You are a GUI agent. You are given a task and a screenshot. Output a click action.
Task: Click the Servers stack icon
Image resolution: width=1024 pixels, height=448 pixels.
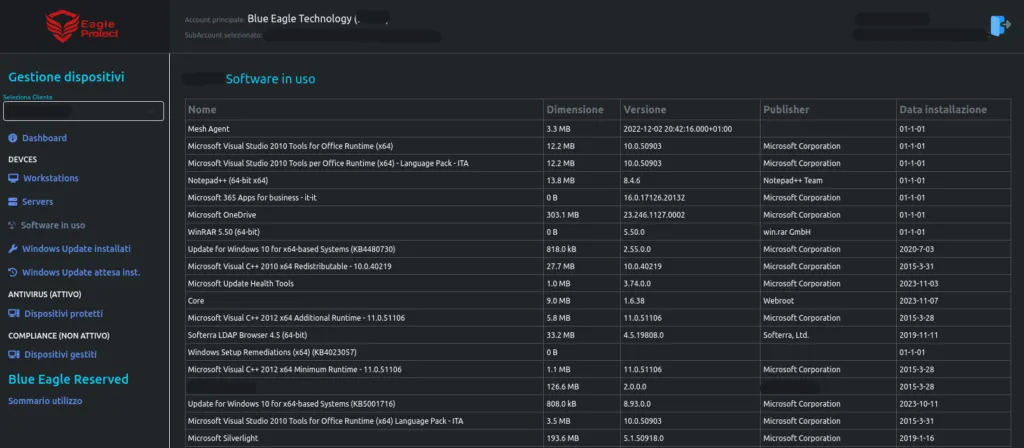tap(12, 202)
